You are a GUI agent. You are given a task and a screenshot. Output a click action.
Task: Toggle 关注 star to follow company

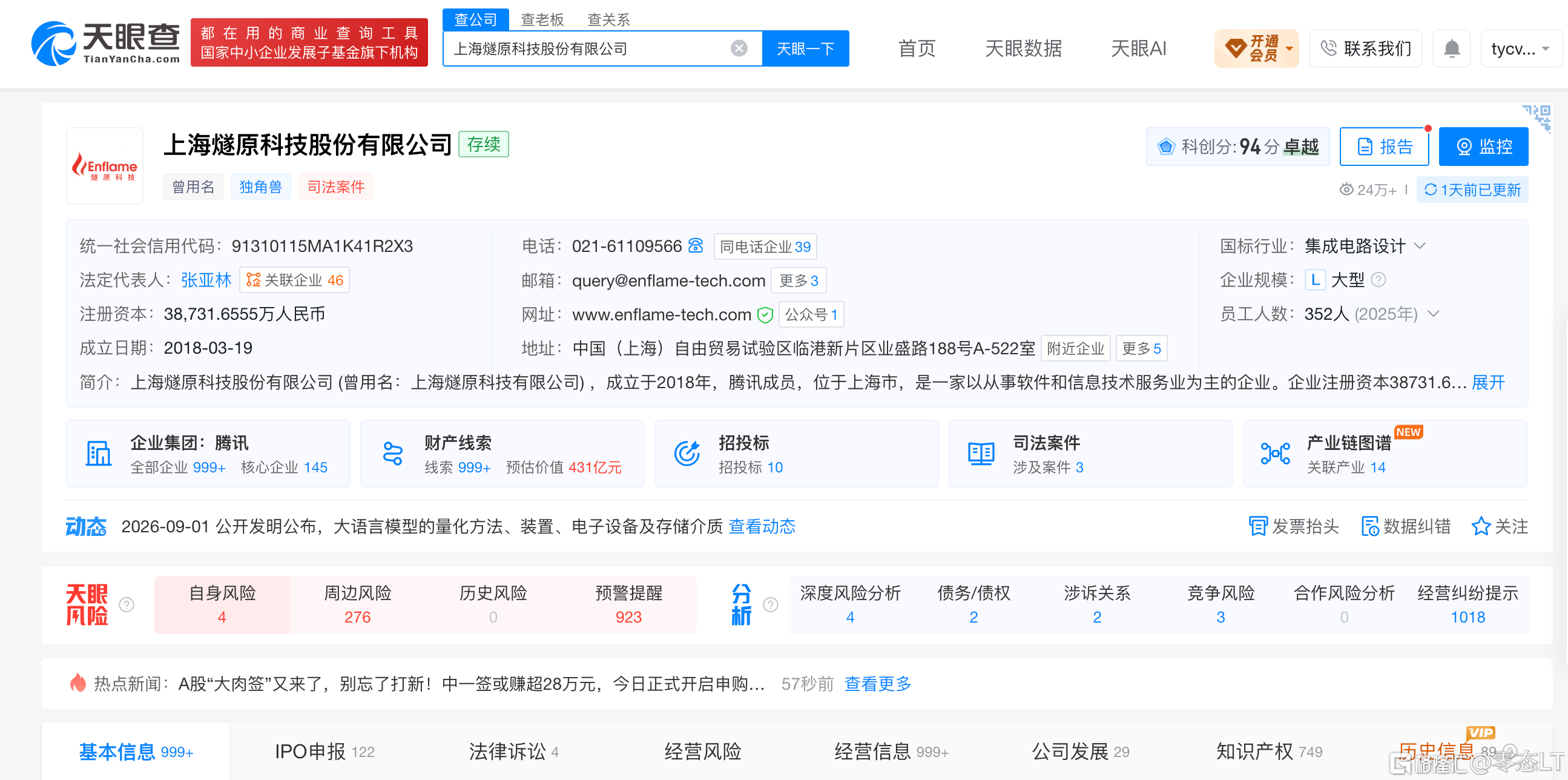(x=1499, y=526)
